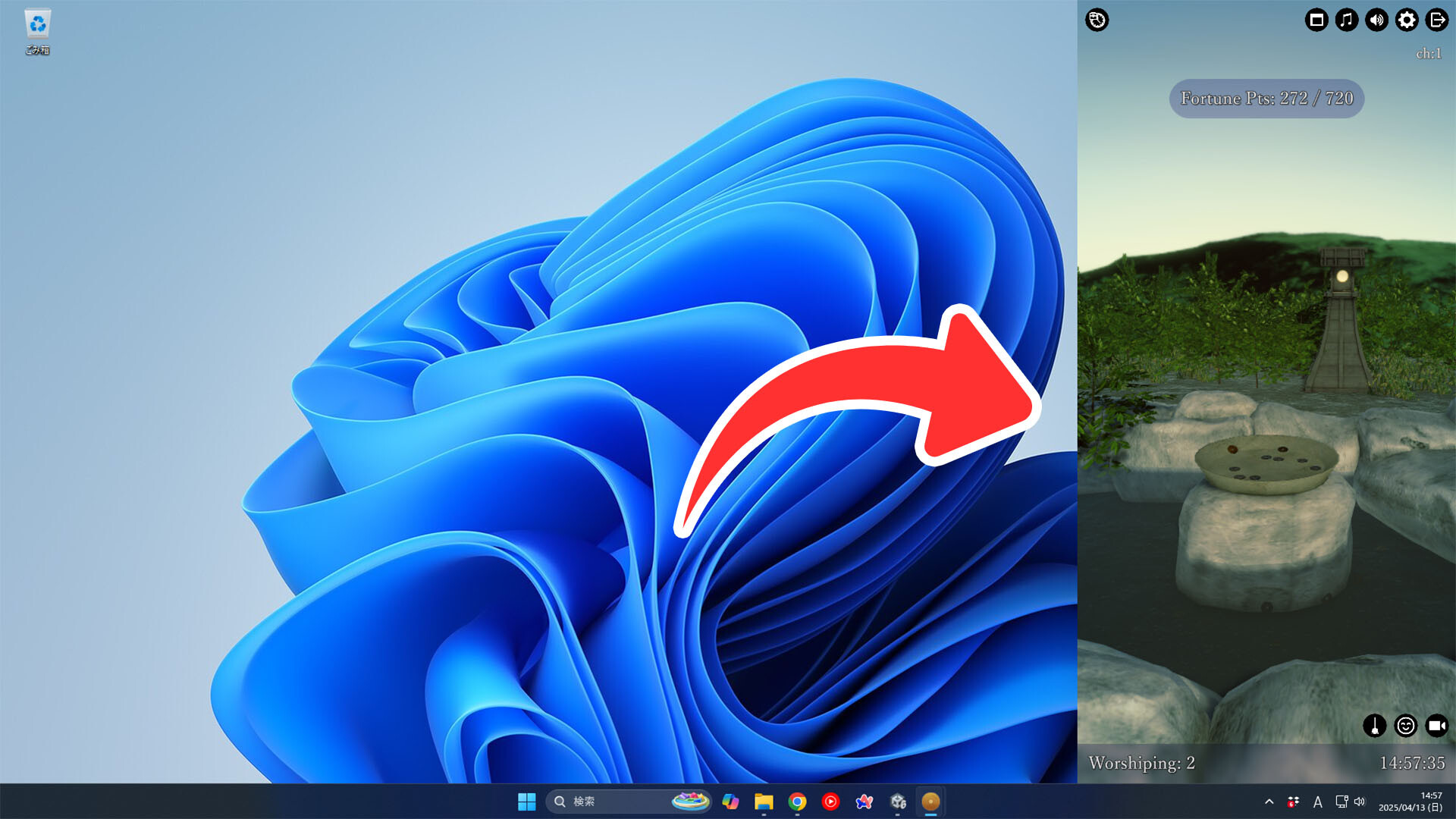The height and width of the screenshot is (819, 1456).
Task: Open Google Chrome from the taskbar
Action: [796, 802]
